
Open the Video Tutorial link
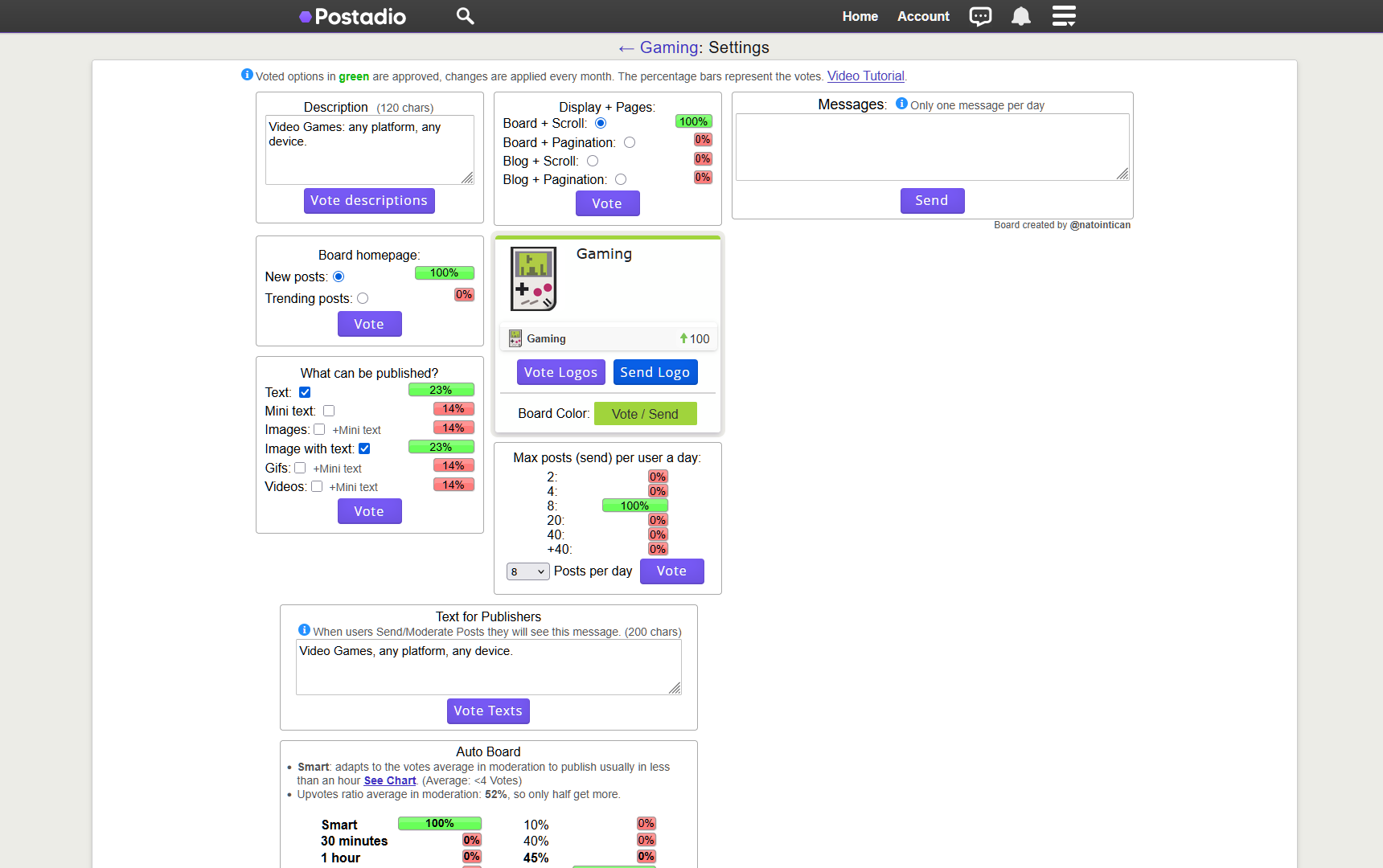(865, 76)
